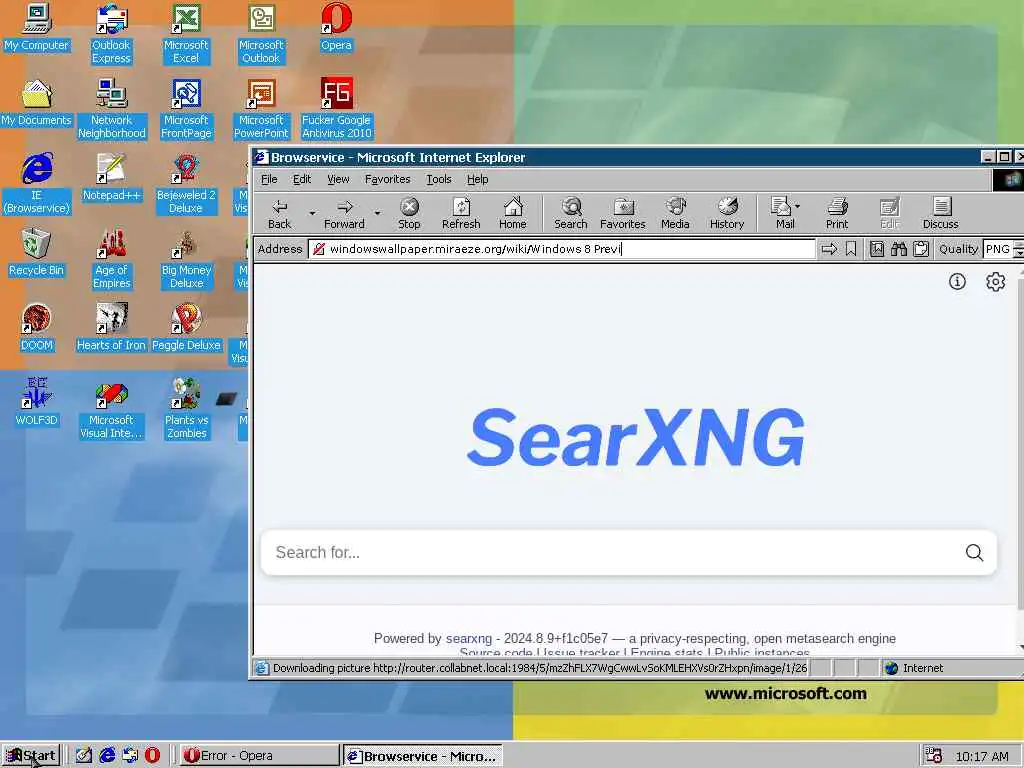Open the Favorites menu
The height and width of the screenshot is (768, 1024).
(x=387, y=179)
